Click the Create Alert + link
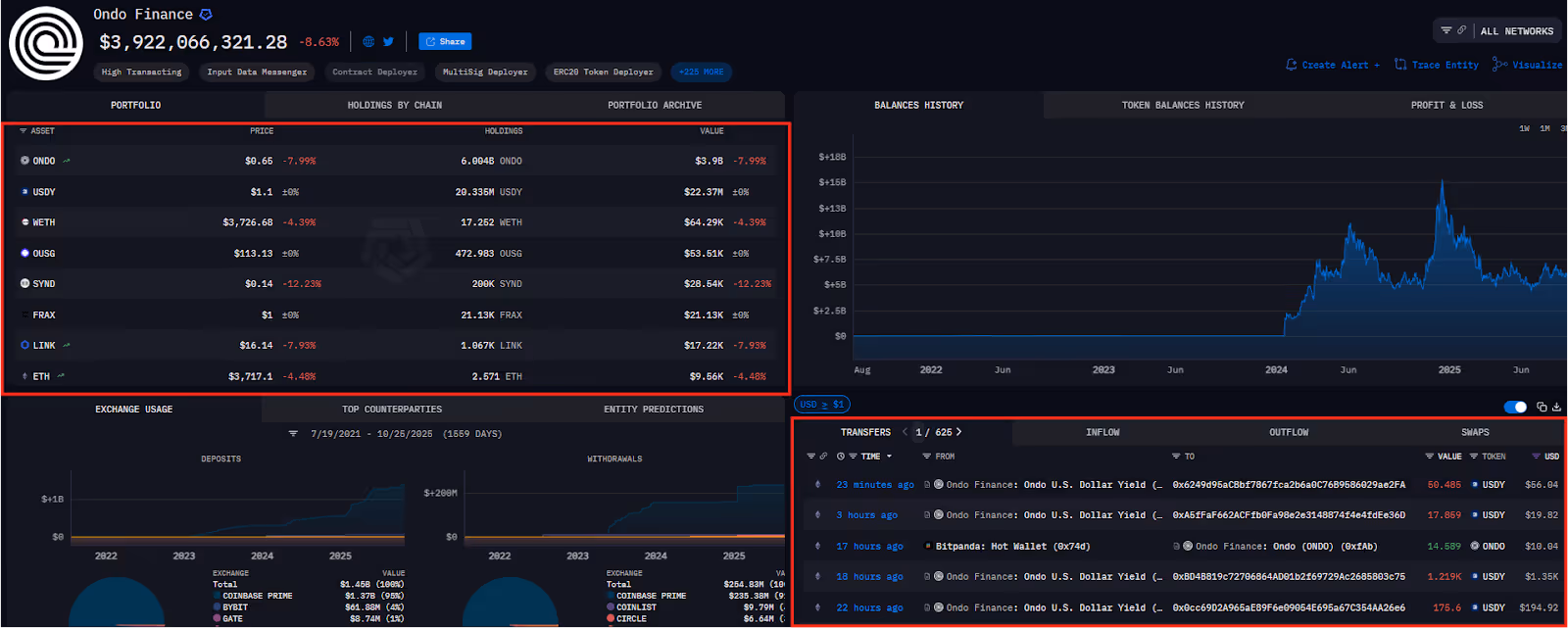This screenshot has height=628, width=1568. pyautogui.click(x=1333, y=65)
